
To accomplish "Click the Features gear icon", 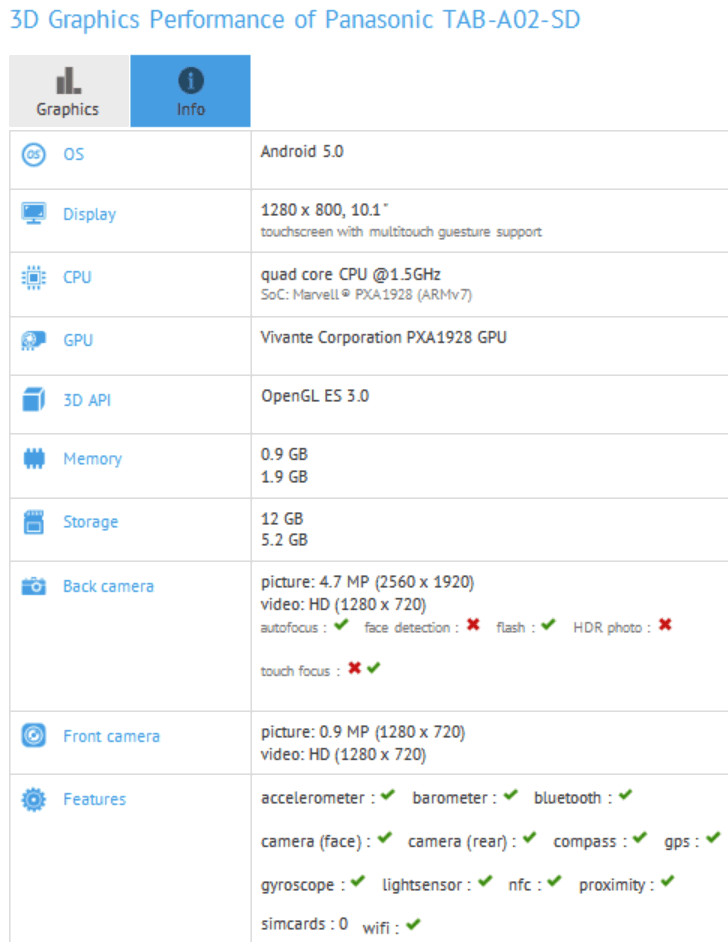I will (x=34, y=799).
